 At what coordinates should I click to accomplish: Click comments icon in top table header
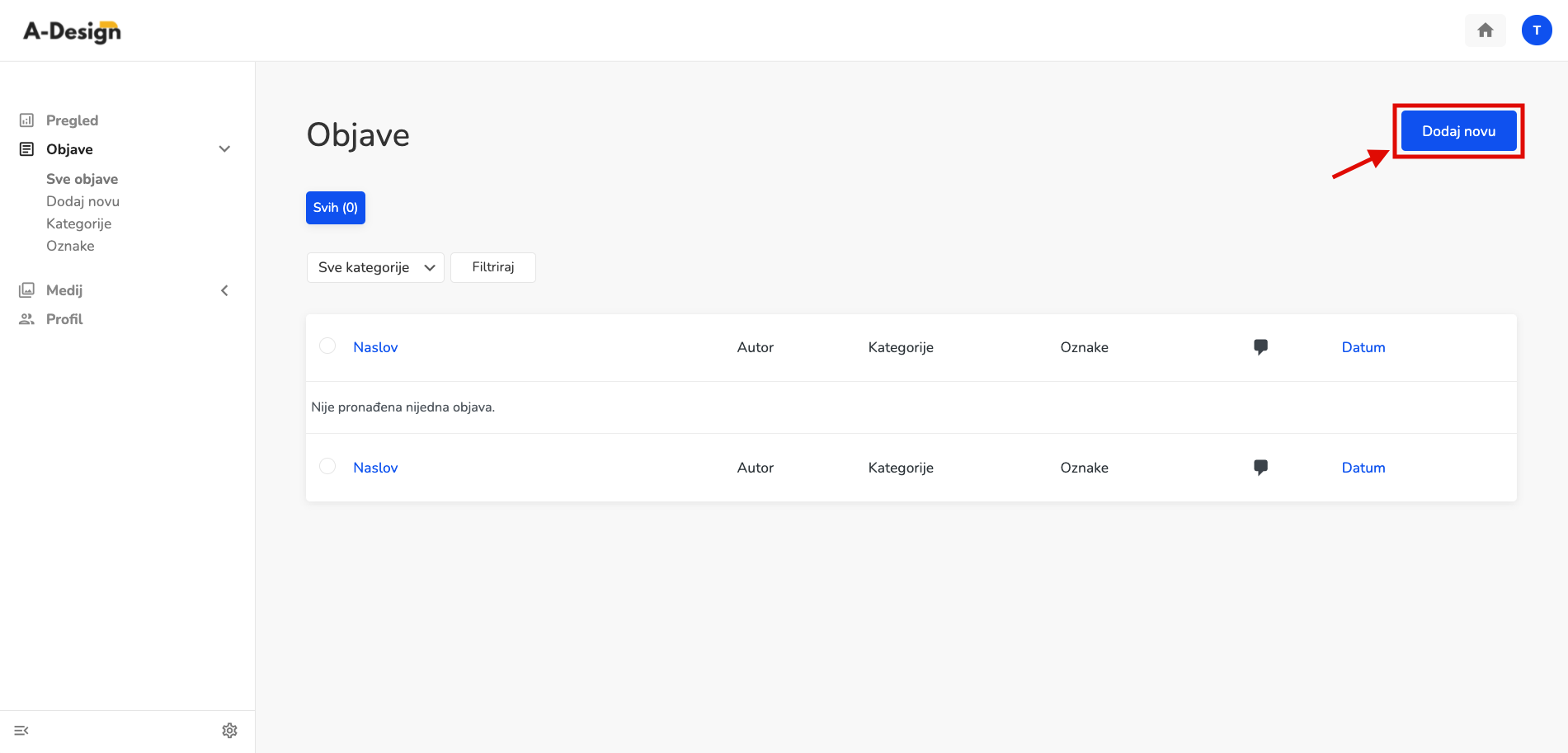(1260, 347)
